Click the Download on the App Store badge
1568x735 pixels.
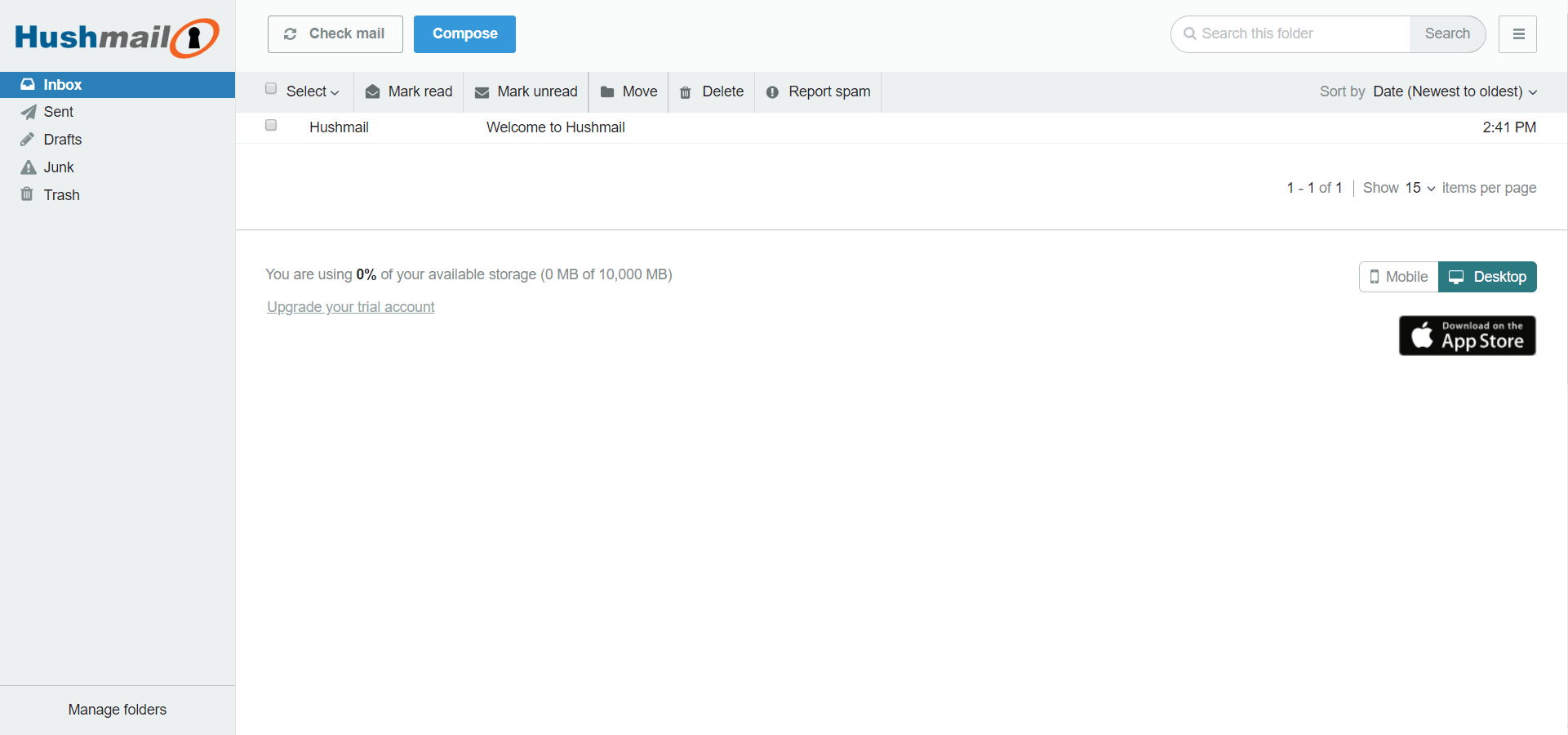(1468, 336)
